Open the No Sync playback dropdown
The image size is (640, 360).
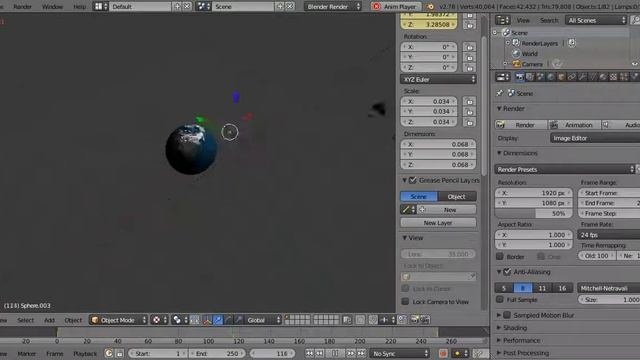pos(400,353)
